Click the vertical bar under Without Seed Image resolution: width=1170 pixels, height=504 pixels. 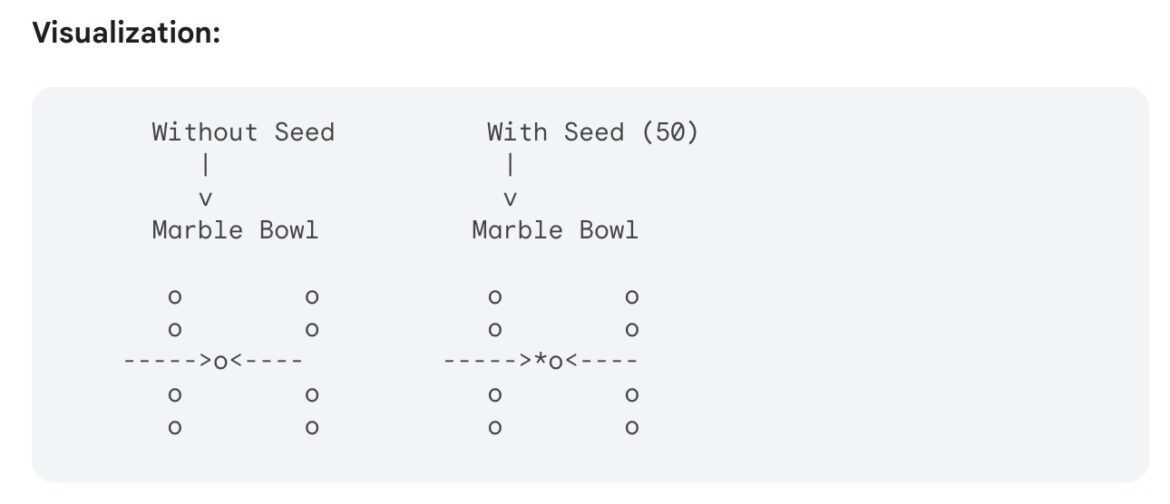coord(205,164)
